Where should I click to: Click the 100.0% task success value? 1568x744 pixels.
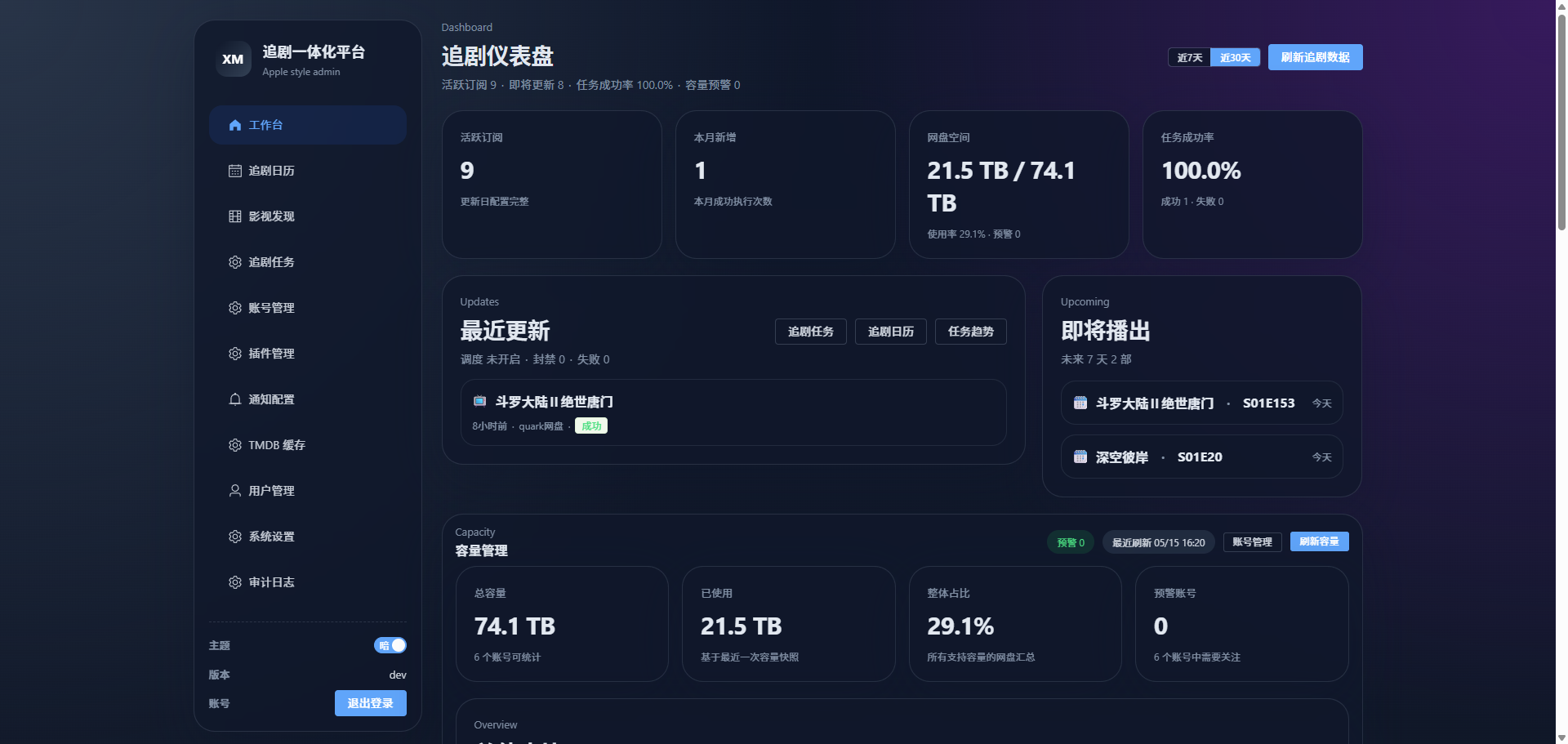coord(1200,171)
